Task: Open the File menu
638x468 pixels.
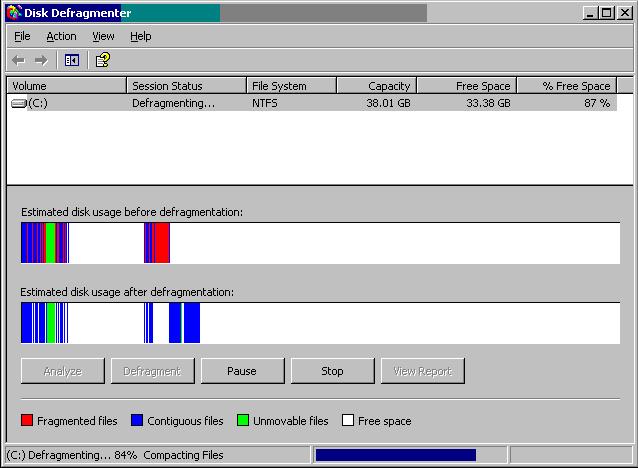Action: point(22,36)
